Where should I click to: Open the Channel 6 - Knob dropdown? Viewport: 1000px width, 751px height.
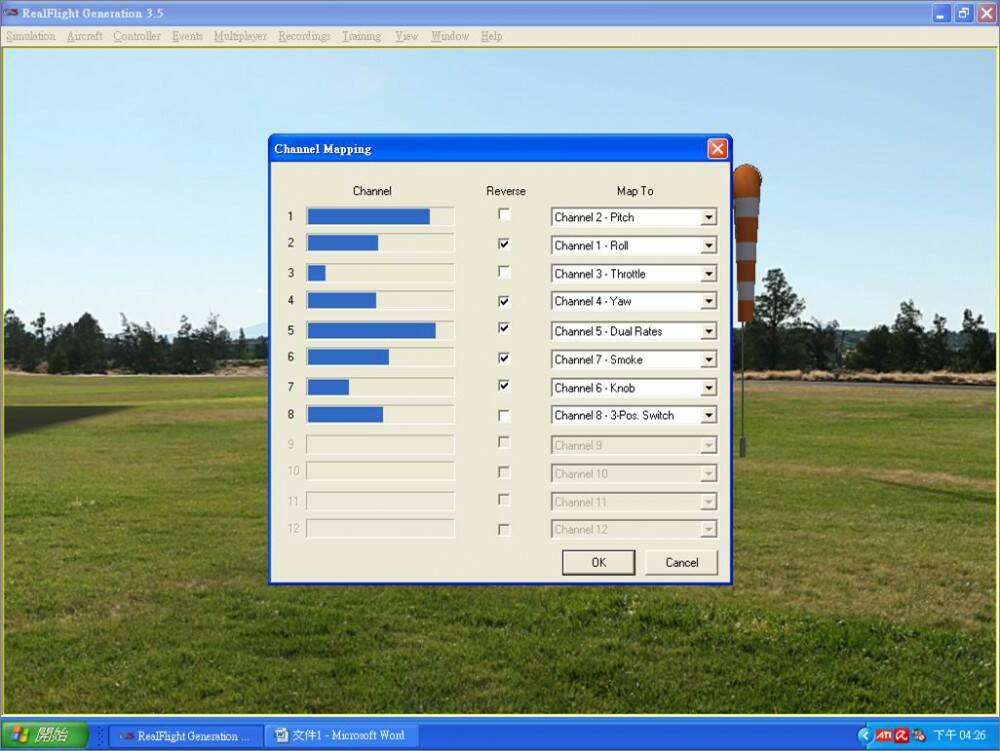tap(709, 388)
